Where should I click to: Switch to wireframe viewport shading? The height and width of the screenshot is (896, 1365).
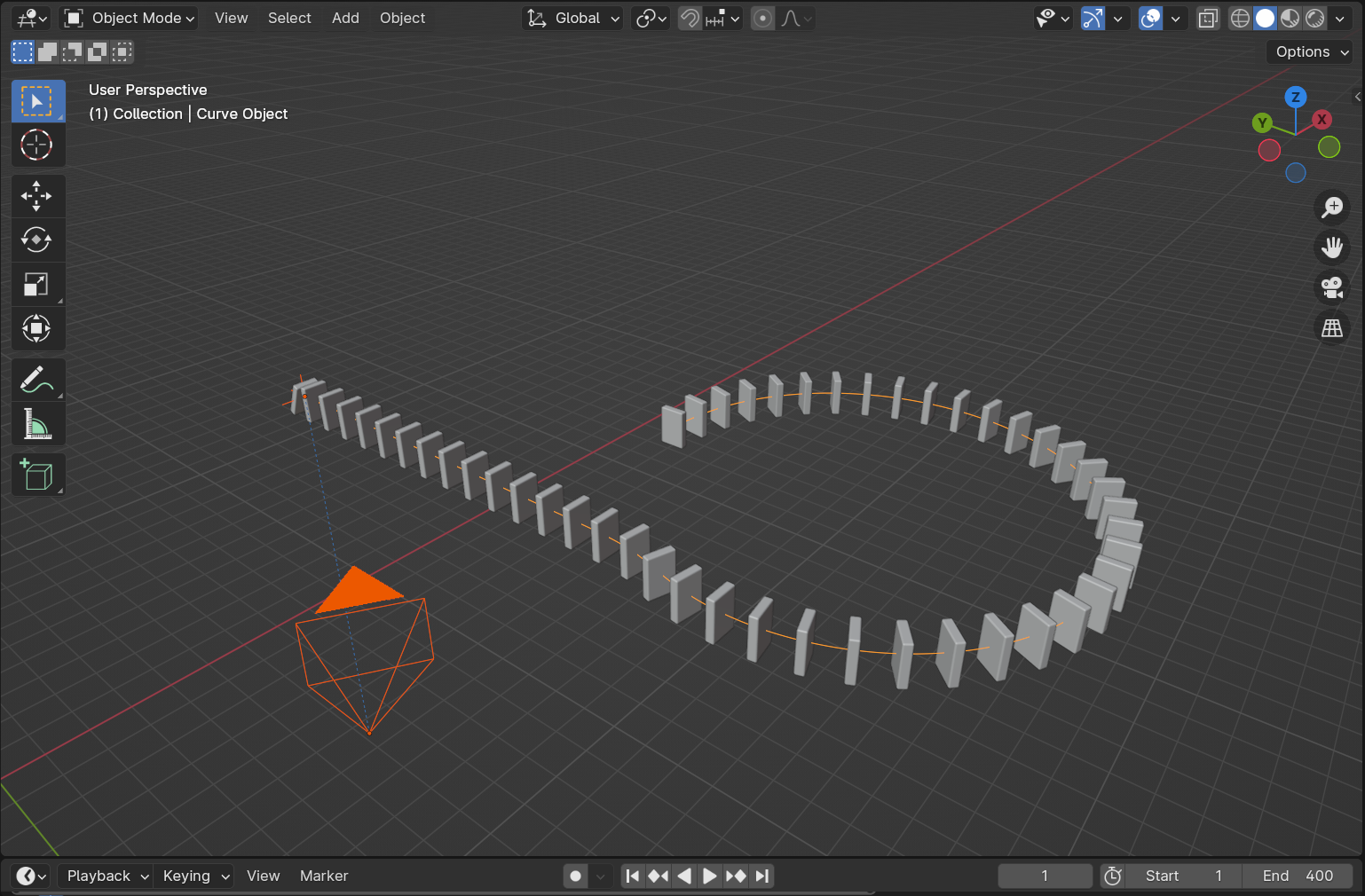[x=1241, y=19]
